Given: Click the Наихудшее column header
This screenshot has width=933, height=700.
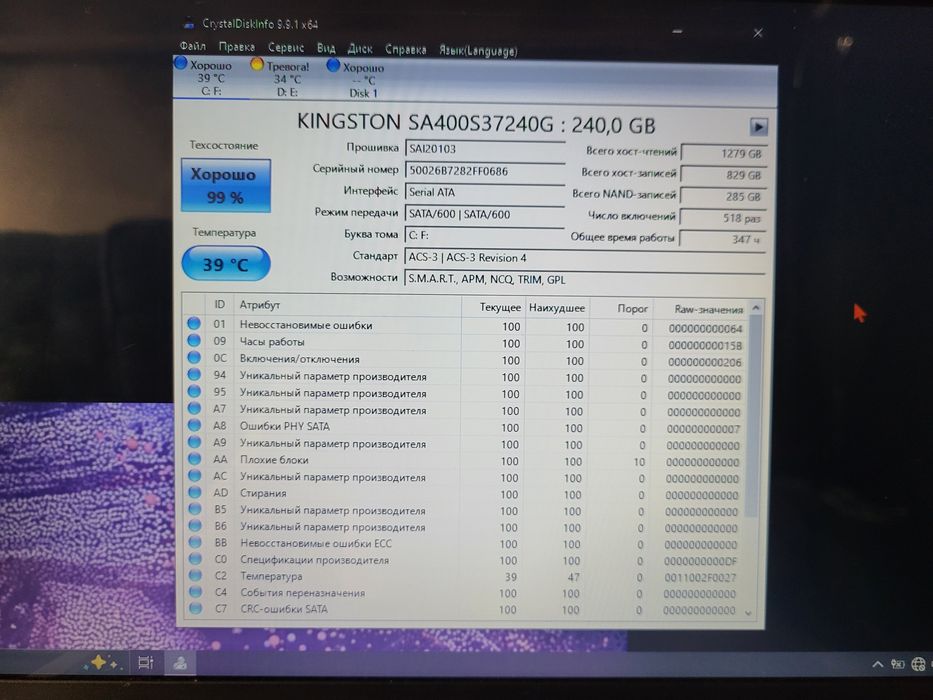Looking at the screenshot, I should point(556,308).
